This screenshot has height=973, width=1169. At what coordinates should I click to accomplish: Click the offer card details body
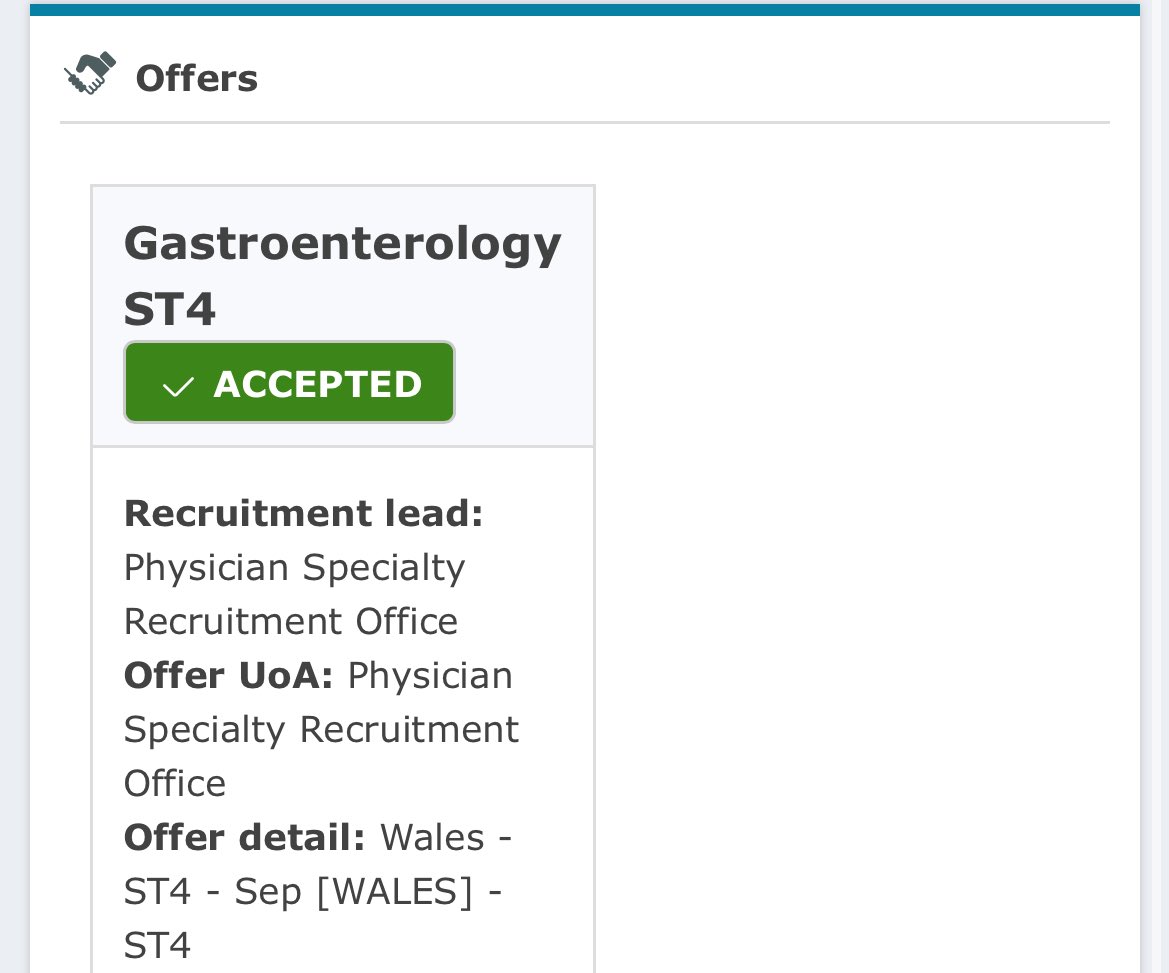tap(343, 710)
